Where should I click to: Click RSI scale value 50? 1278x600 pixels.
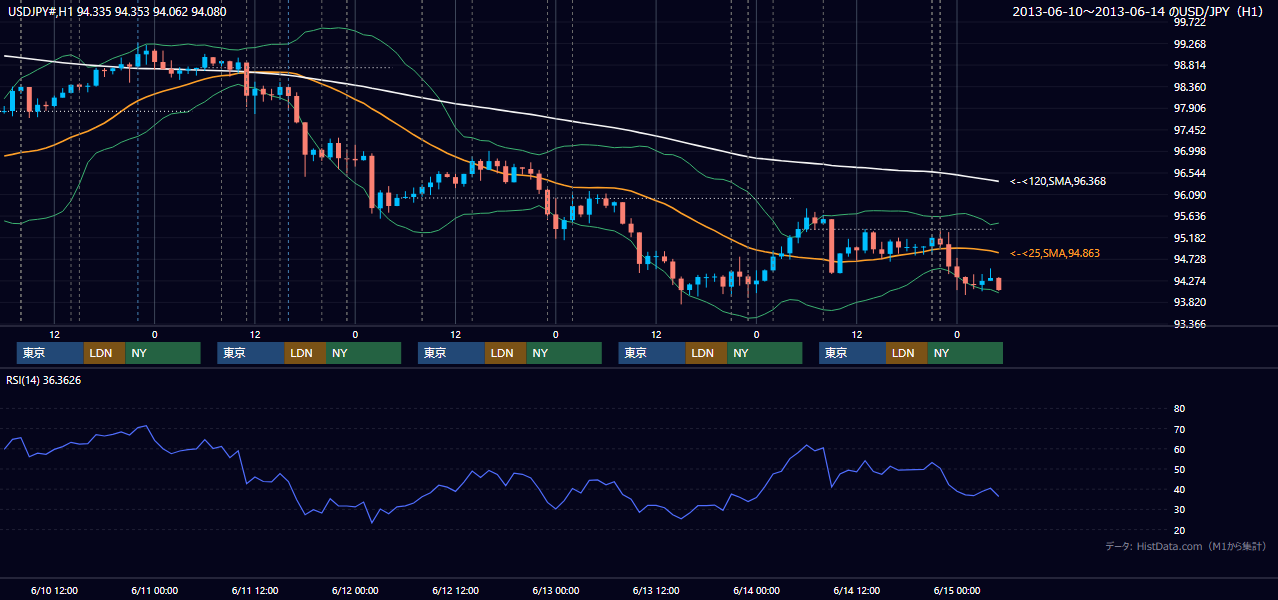(x=1179, y=469)
